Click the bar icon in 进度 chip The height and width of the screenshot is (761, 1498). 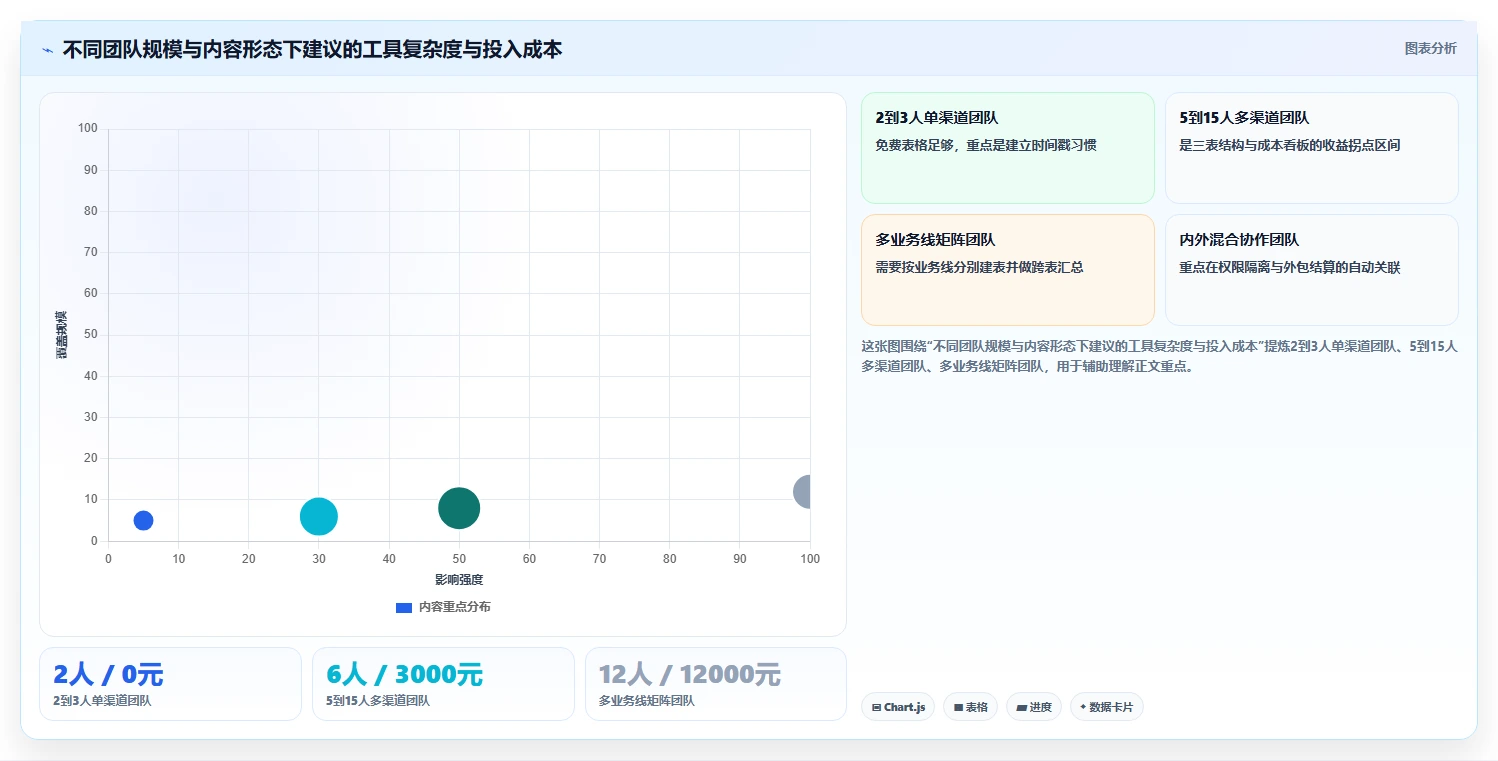tap(1021, 707)
